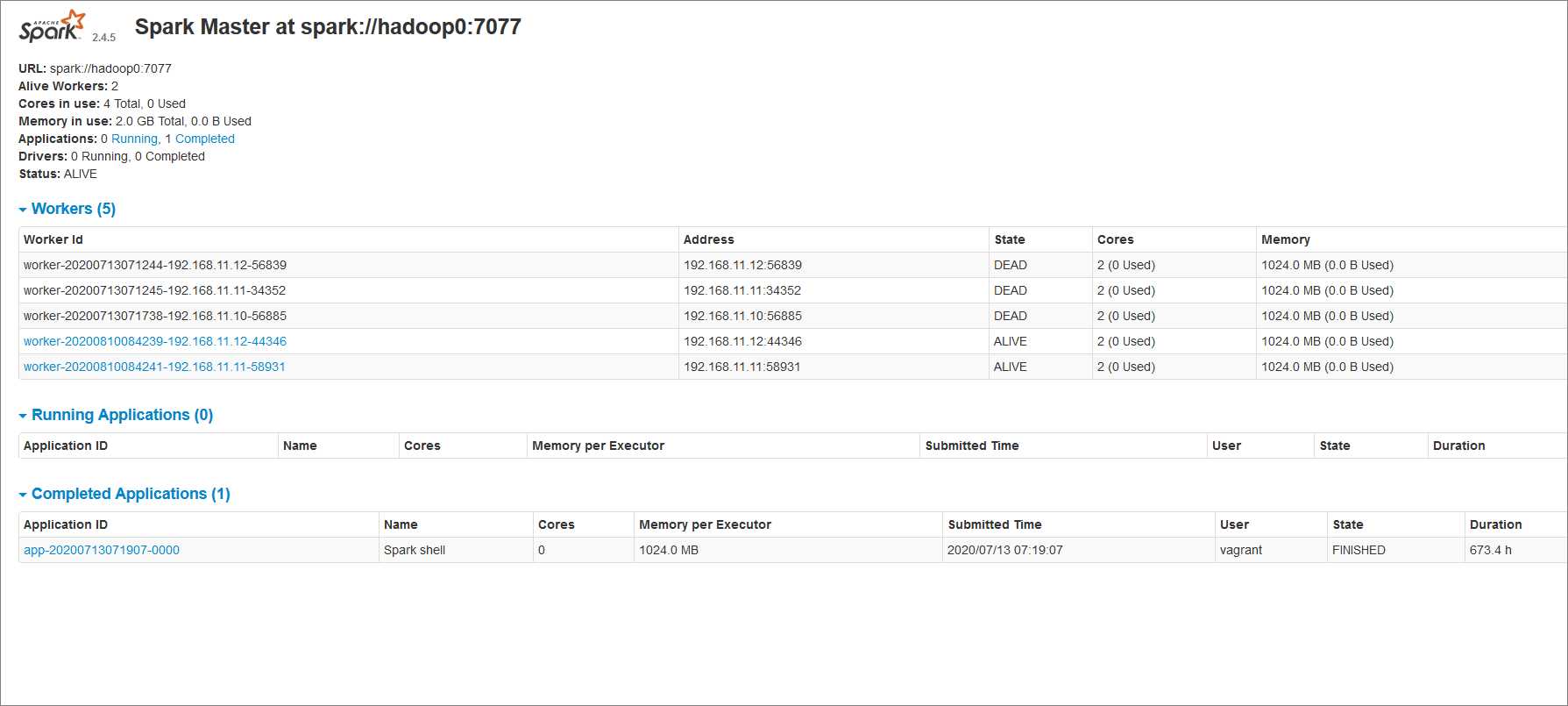Open app-20200713071907-0000 application link
This screenshot has height=706, width=1568.
[x=102, y=550]
